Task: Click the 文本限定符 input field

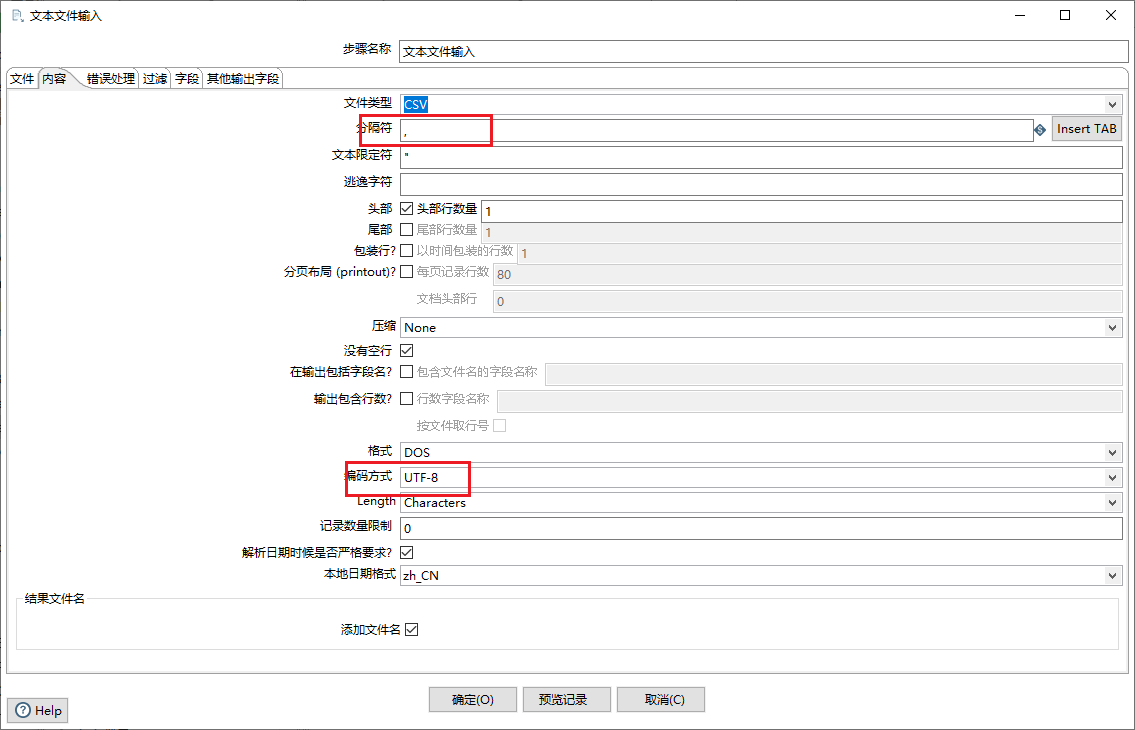Action: point(761,157)
